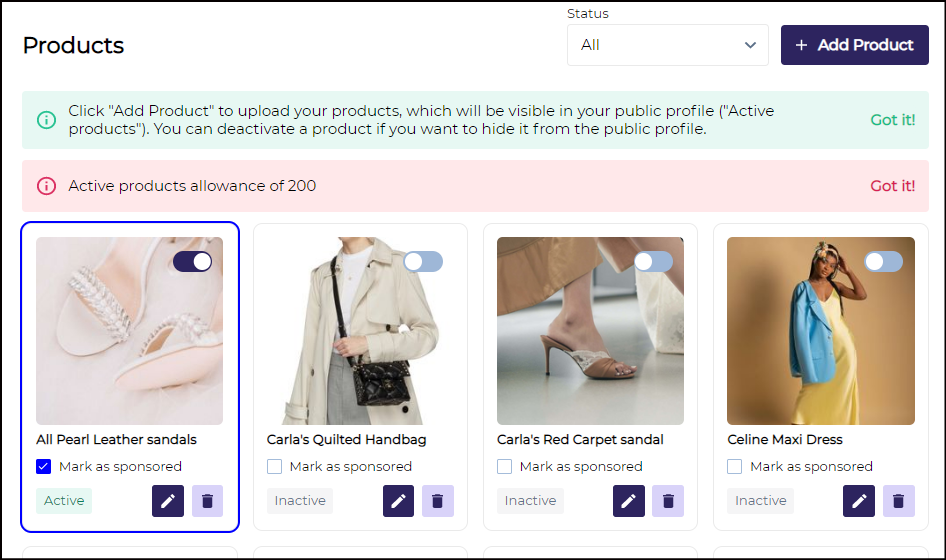
Task: Click the Add Product button
Action: click(x=854, y=45)
